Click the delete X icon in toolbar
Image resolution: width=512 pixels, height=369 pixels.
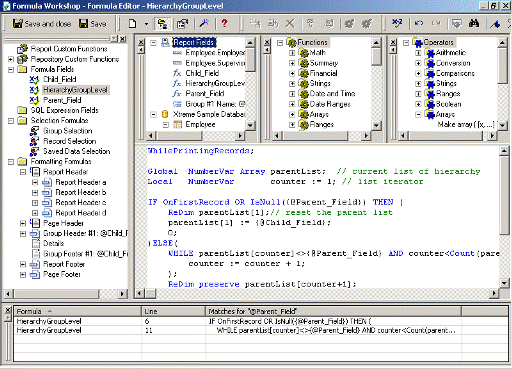click(x=290, y=24)
